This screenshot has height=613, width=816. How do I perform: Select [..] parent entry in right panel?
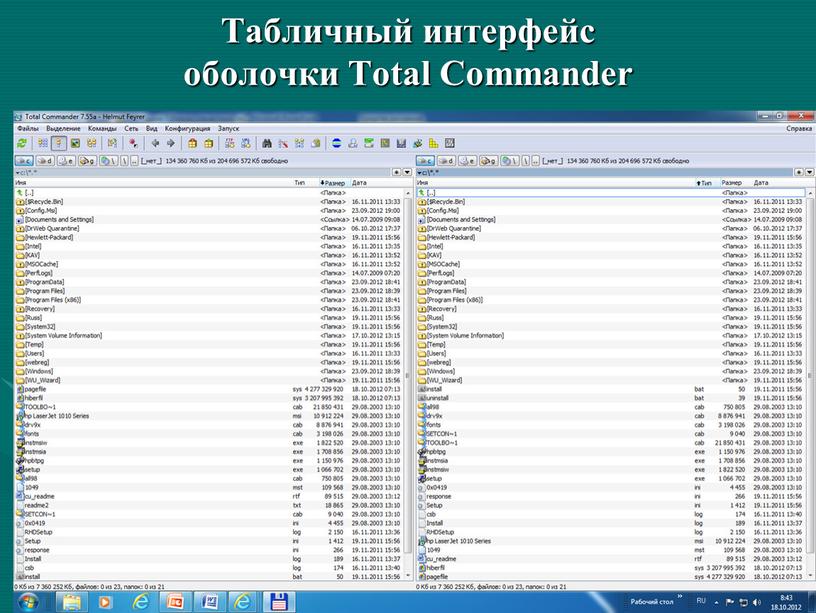point(611,193)
